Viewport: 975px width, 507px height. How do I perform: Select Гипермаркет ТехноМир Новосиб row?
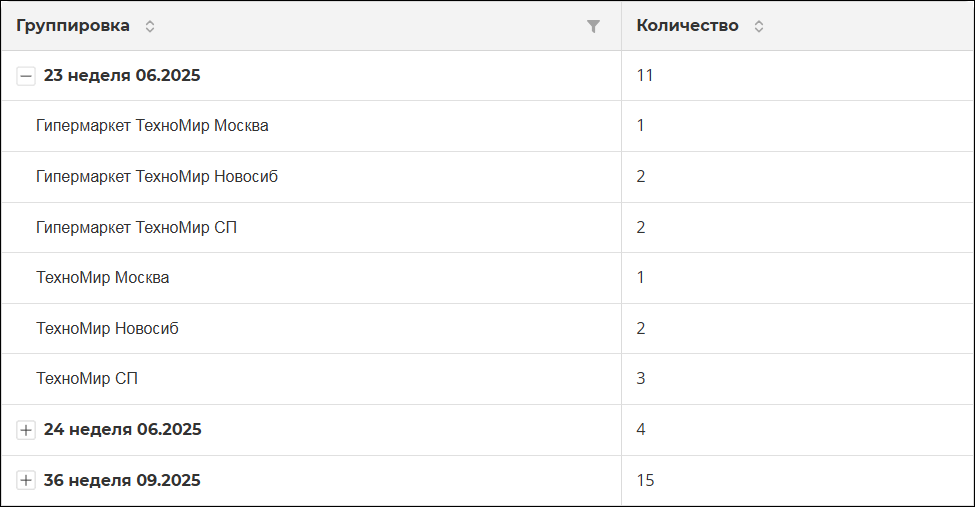tap(488, 177)
